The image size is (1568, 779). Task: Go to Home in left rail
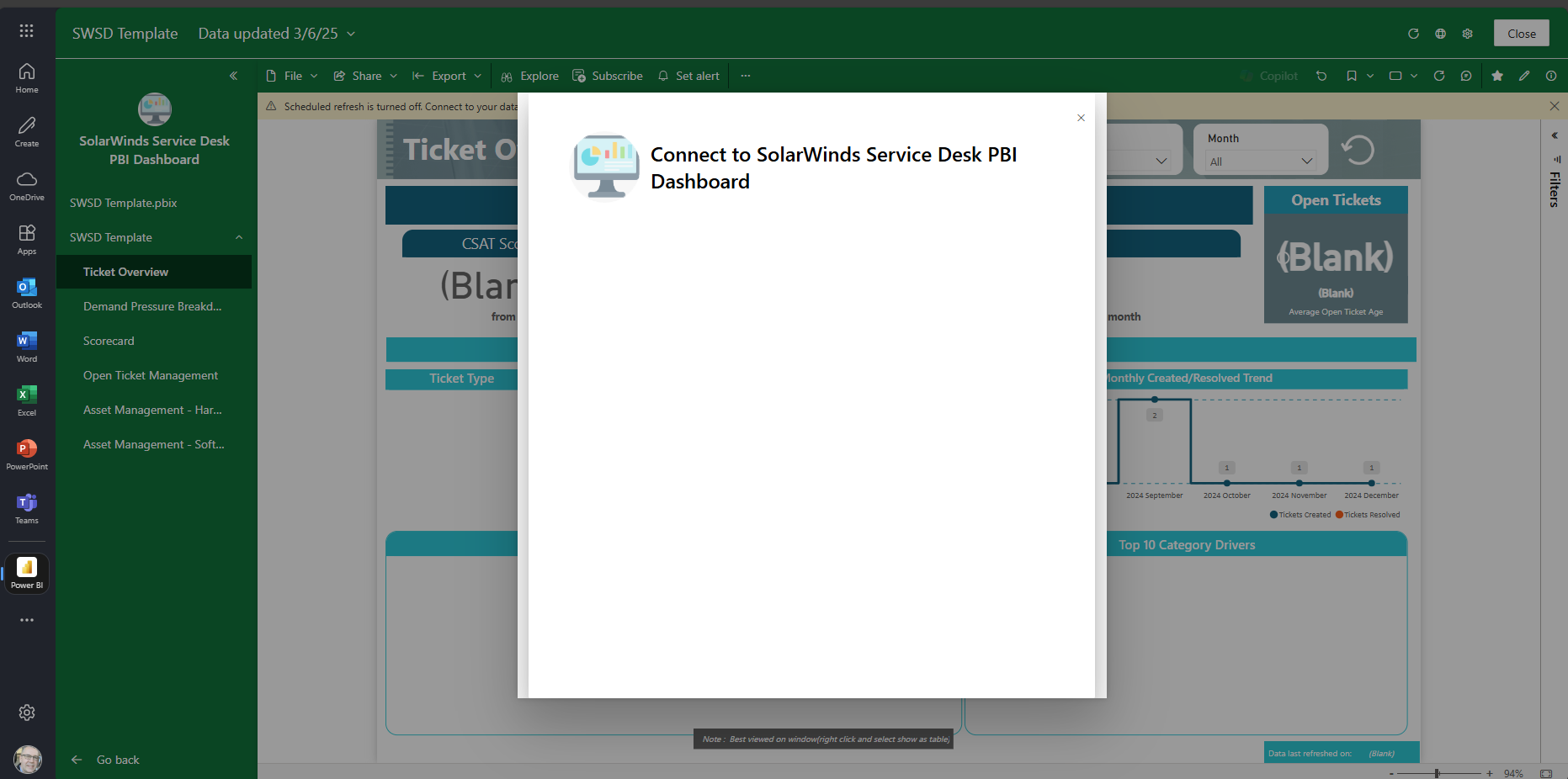[27, 77]
